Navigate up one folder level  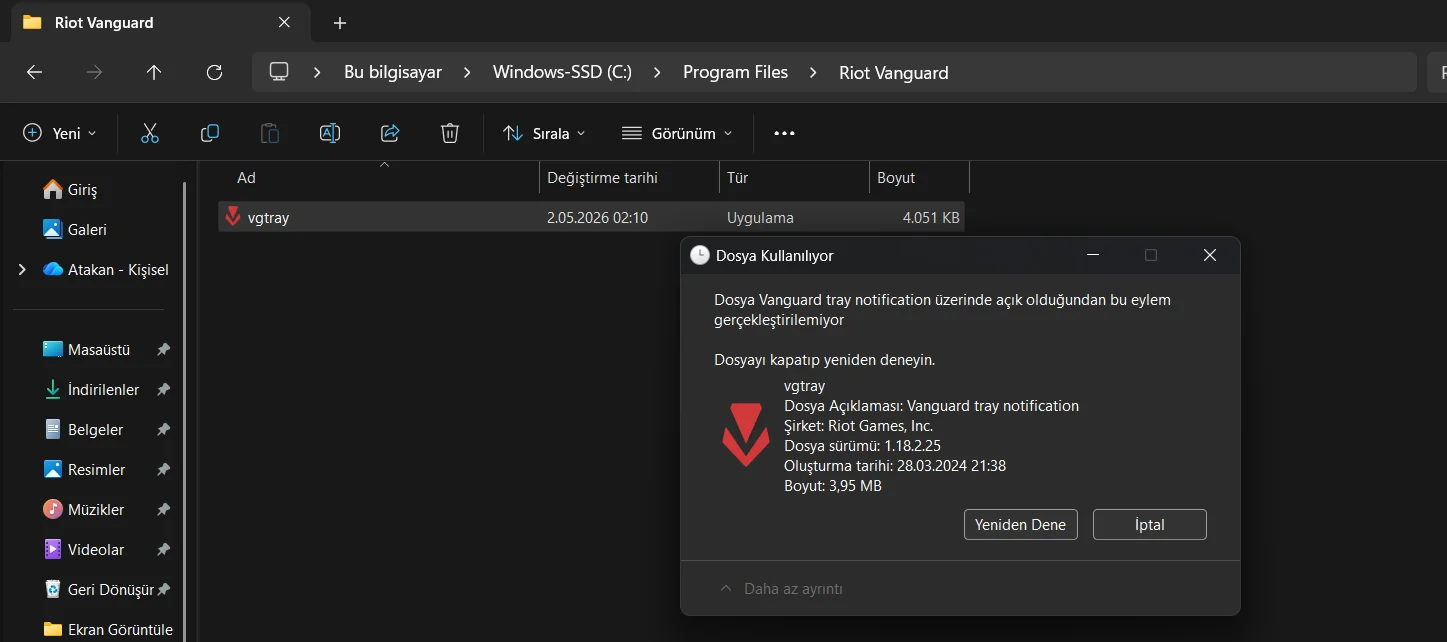pos(154,72)
